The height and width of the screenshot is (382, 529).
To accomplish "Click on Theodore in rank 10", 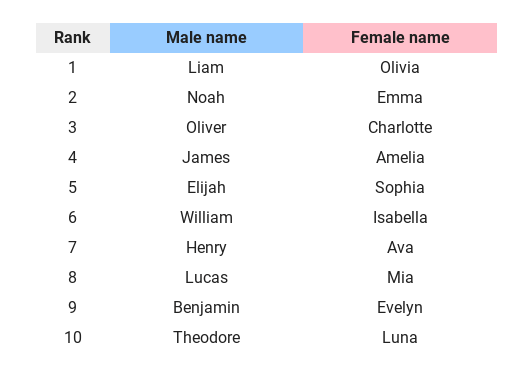I will pos(206,337).
